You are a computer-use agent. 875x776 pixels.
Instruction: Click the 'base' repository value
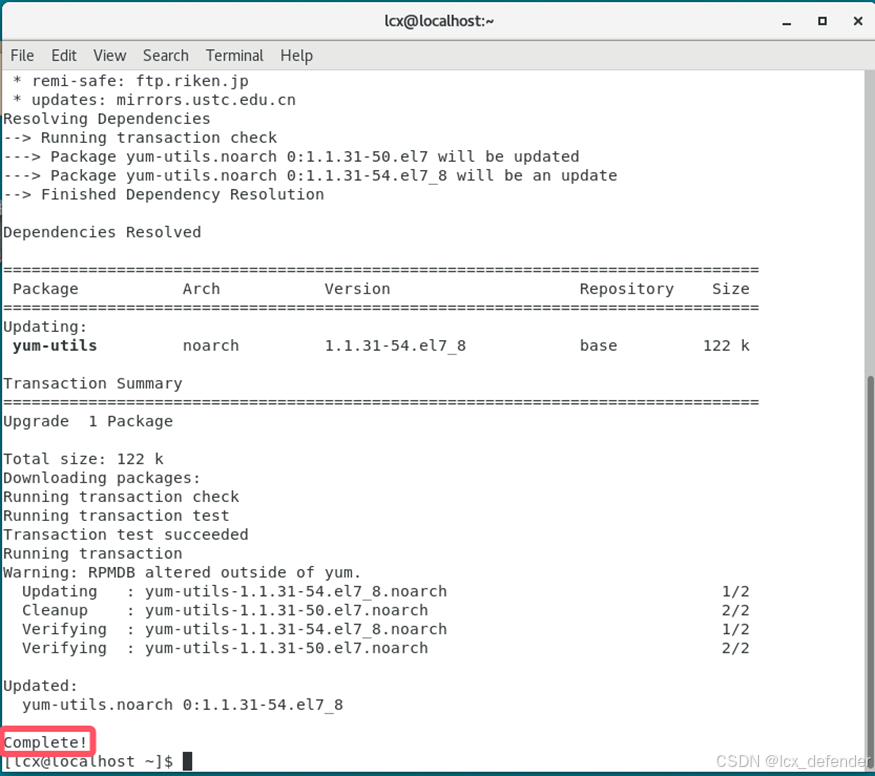pyautogui.click(x=599, y=346)
